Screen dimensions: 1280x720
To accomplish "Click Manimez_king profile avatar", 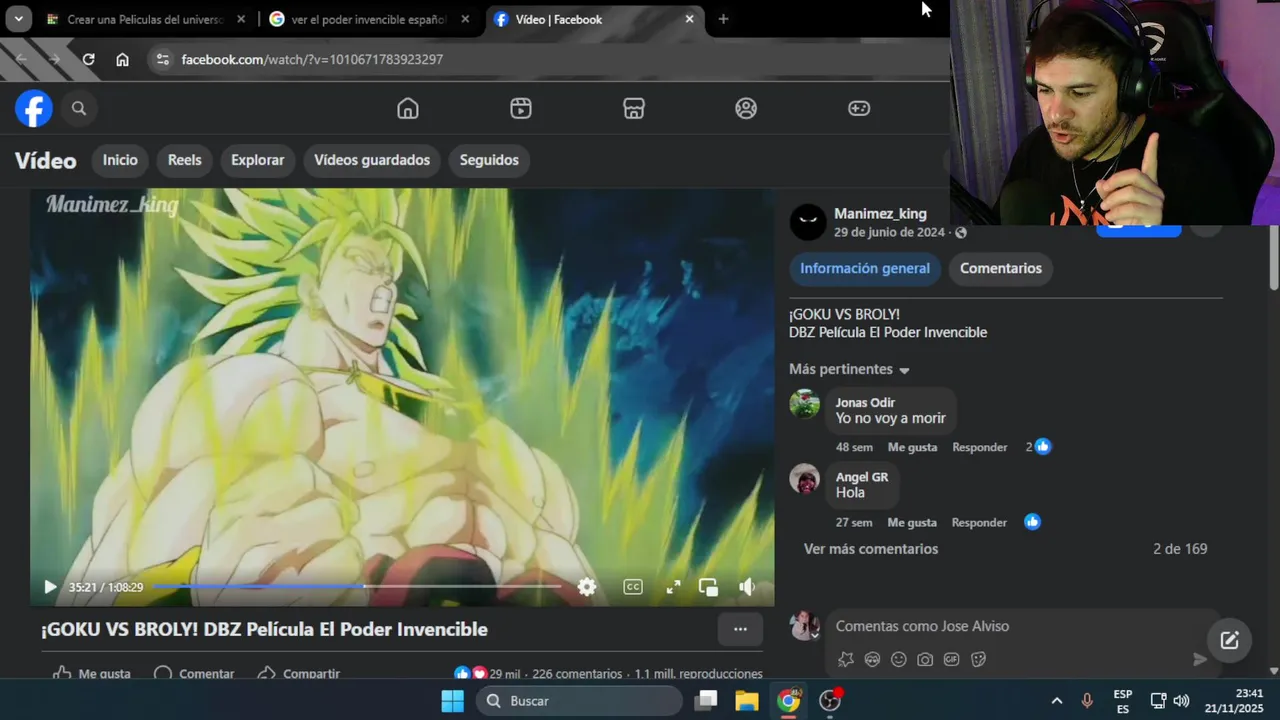I will pyautogui.click(x=808, y=222).
